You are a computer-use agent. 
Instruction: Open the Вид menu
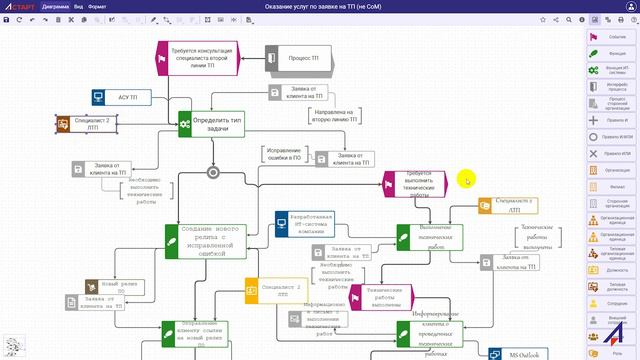tap(79, 7)
